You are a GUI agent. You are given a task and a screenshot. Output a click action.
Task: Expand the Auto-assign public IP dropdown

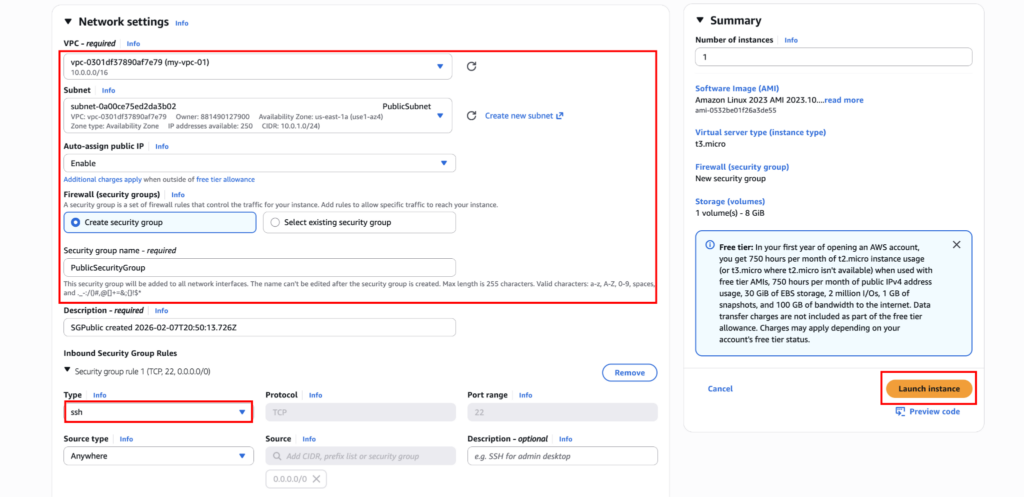(x=443, y=163)
